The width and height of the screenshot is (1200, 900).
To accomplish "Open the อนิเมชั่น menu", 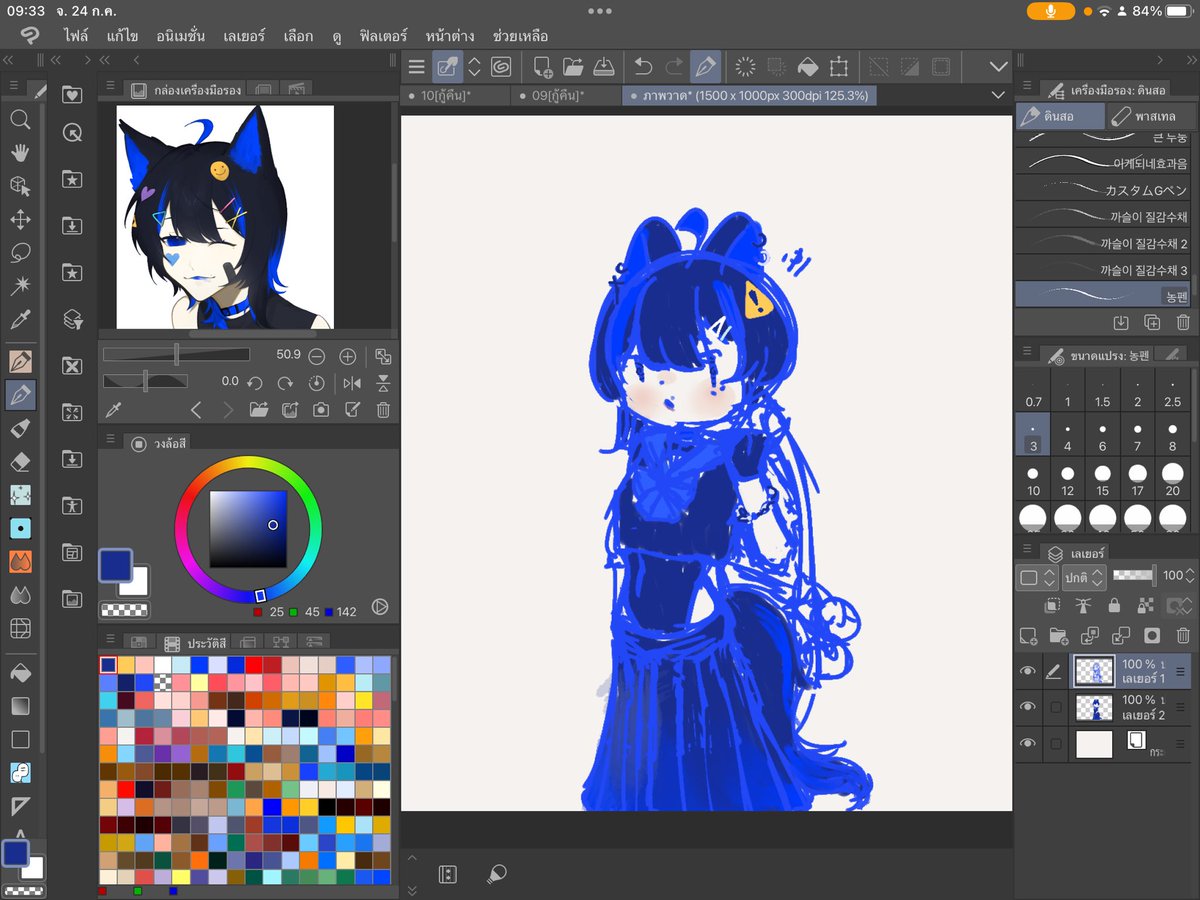I will pyautogui.click(x=181, y=36).
